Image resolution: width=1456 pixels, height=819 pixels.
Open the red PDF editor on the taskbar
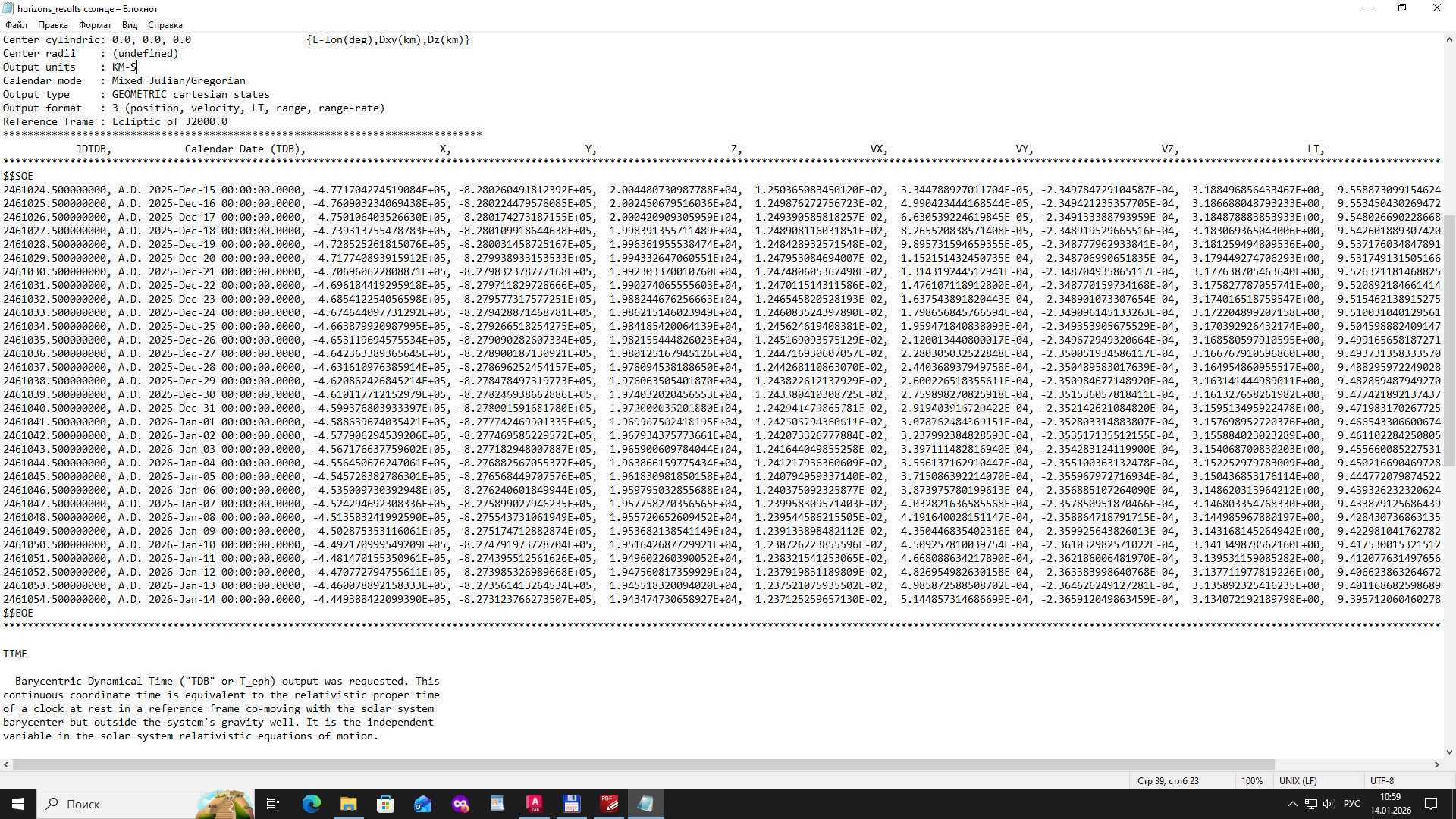[609, 804]
